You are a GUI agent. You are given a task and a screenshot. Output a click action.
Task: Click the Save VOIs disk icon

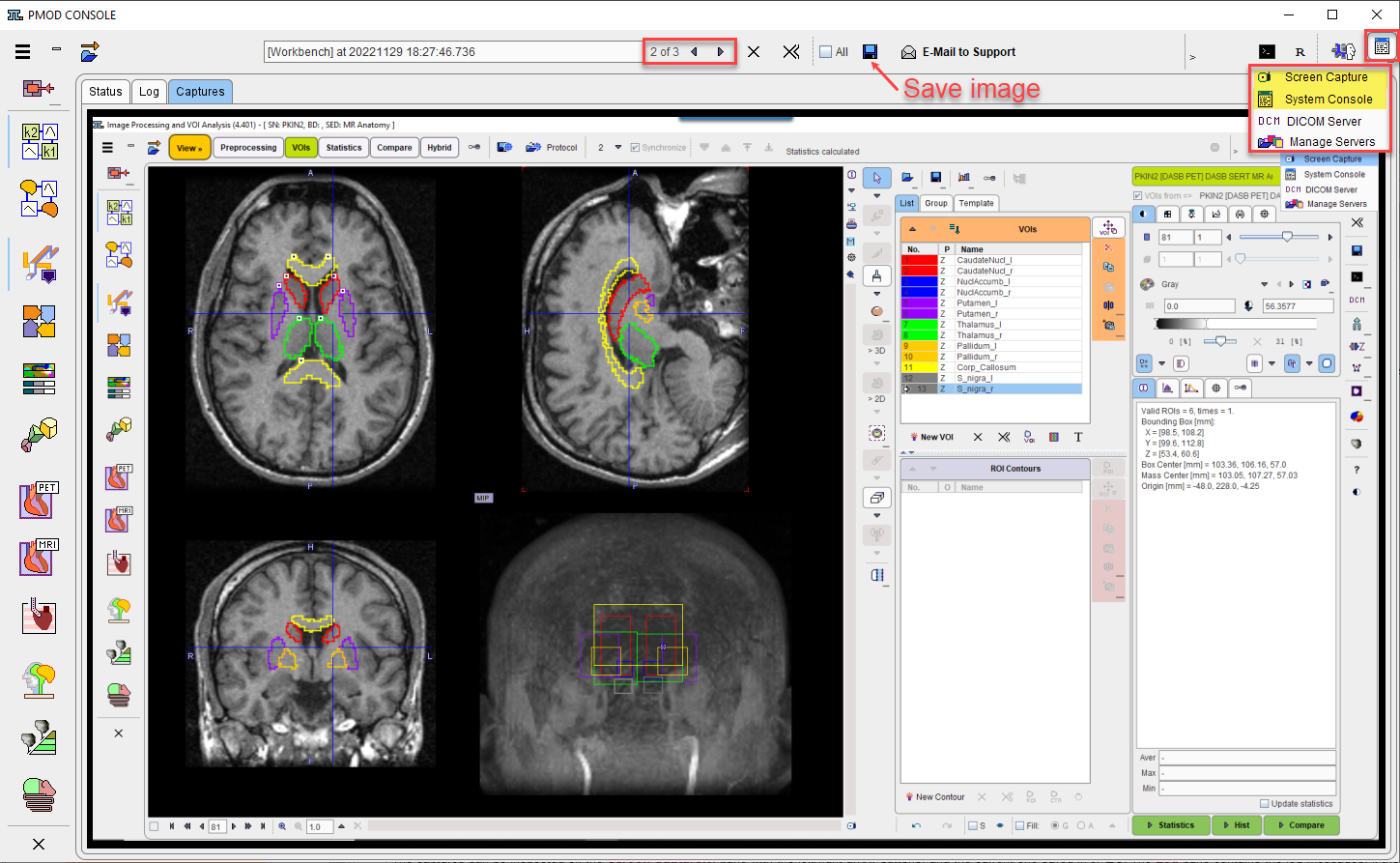coord(935,178)
